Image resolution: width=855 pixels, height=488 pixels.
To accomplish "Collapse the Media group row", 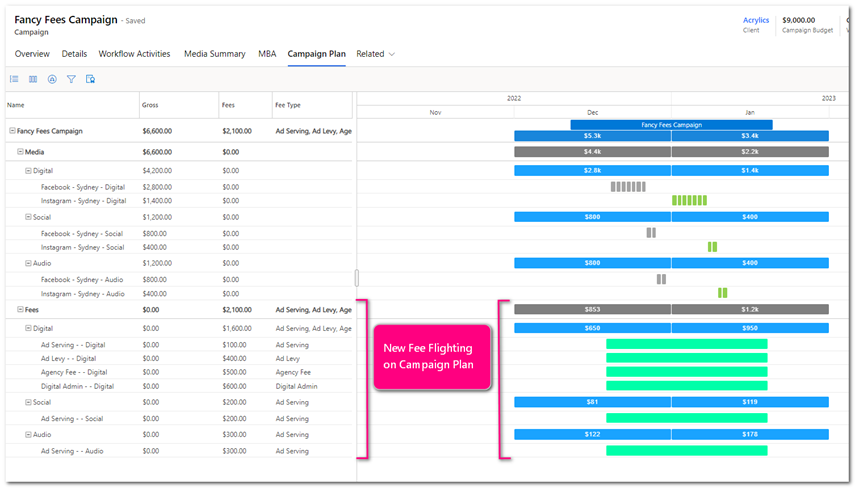I will click(x=20, y=152).
